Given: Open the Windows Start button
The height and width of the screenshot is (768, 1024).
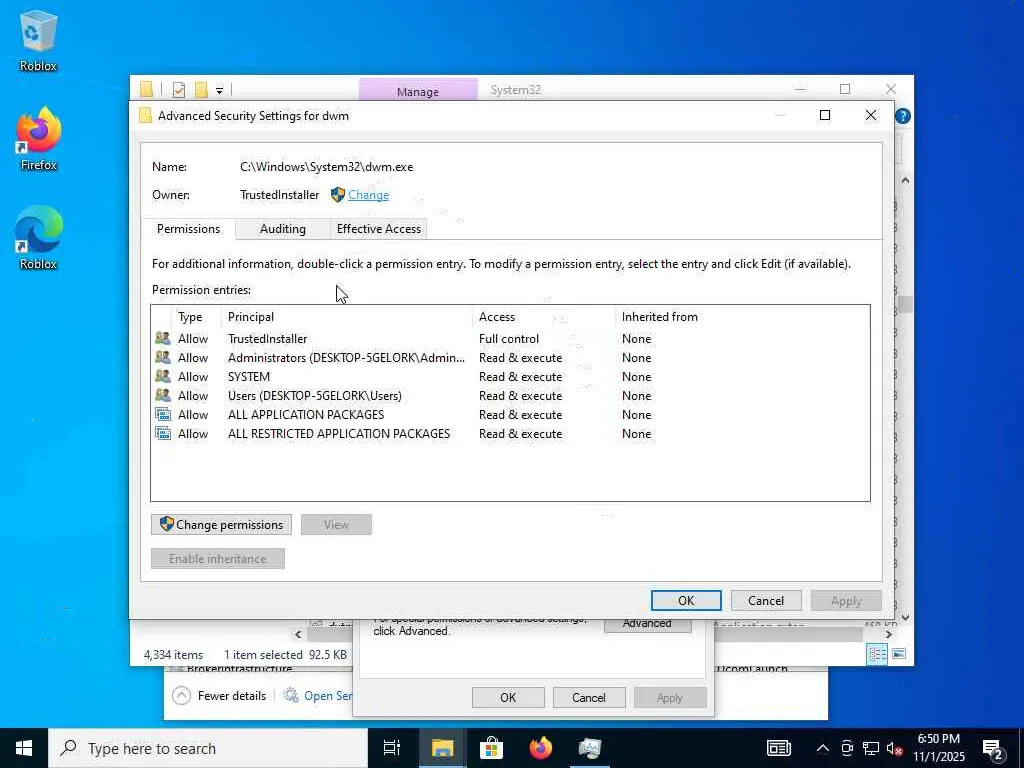Looking at the screenshot, I should 24,748.
